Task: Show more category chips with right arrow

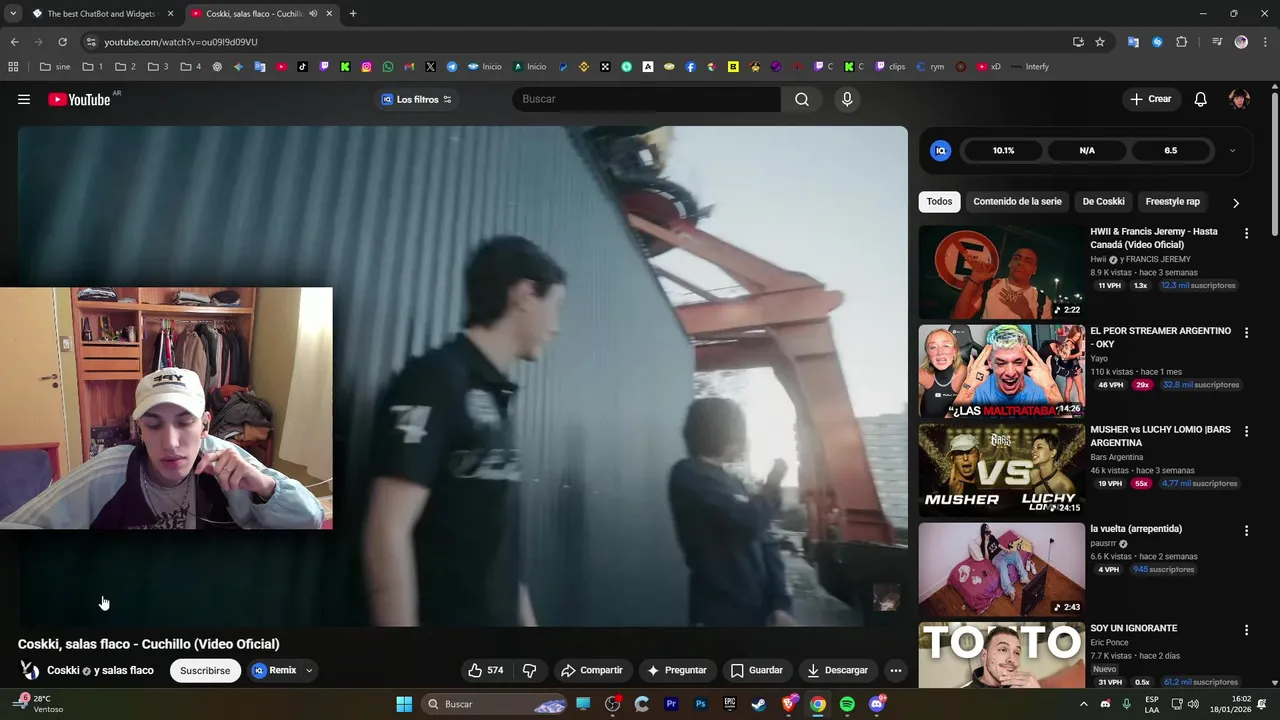Action: point(1236,202)
